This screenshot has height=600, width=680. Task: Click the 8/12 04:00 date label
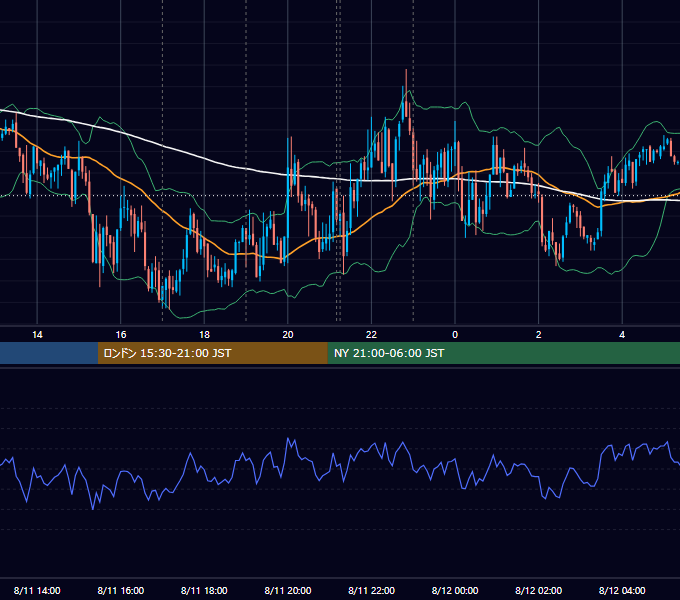tap(622, 590)
